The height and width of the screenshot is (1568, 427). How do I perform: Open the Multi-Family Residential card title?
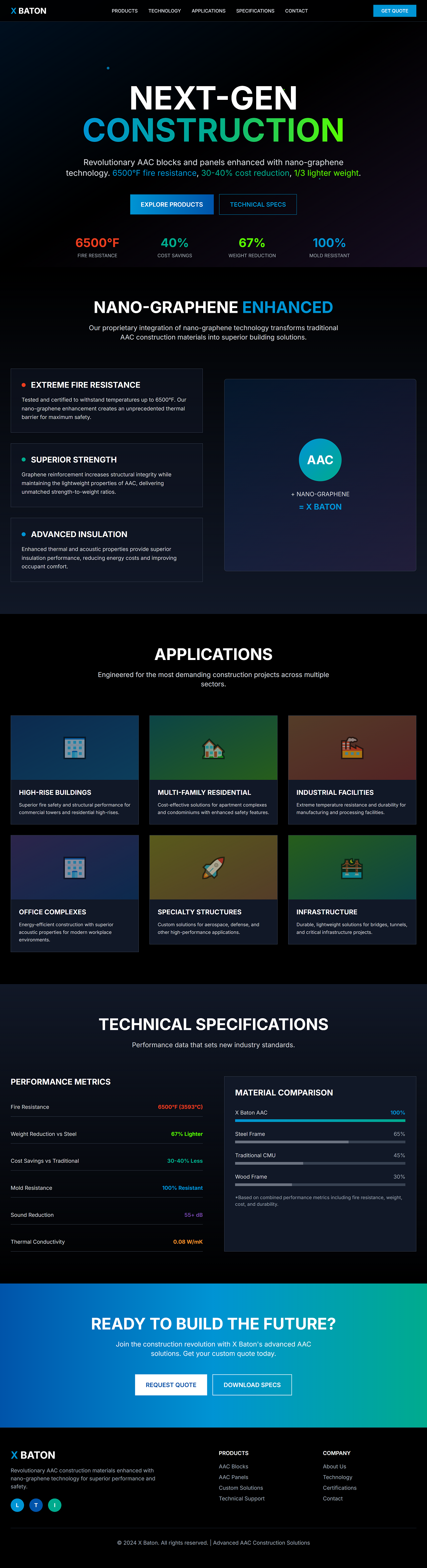pyautogui.click(x=204, y=793)
